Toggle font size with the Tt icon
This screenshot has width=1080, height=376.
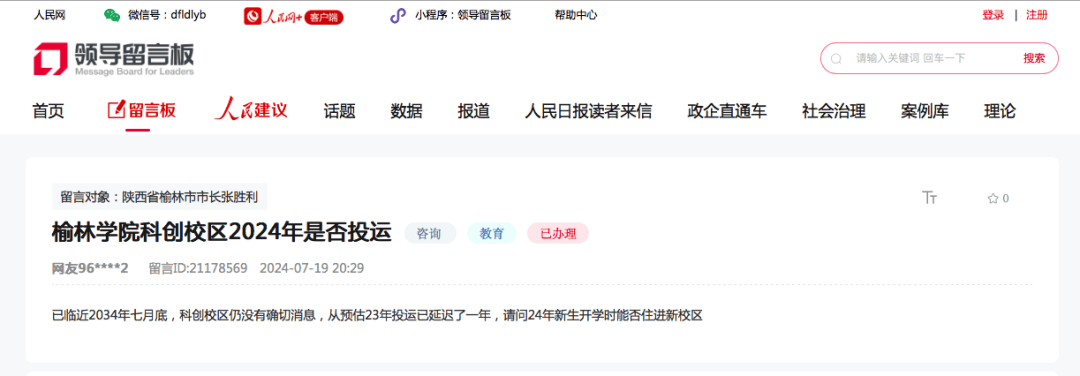tap(929, 198)
